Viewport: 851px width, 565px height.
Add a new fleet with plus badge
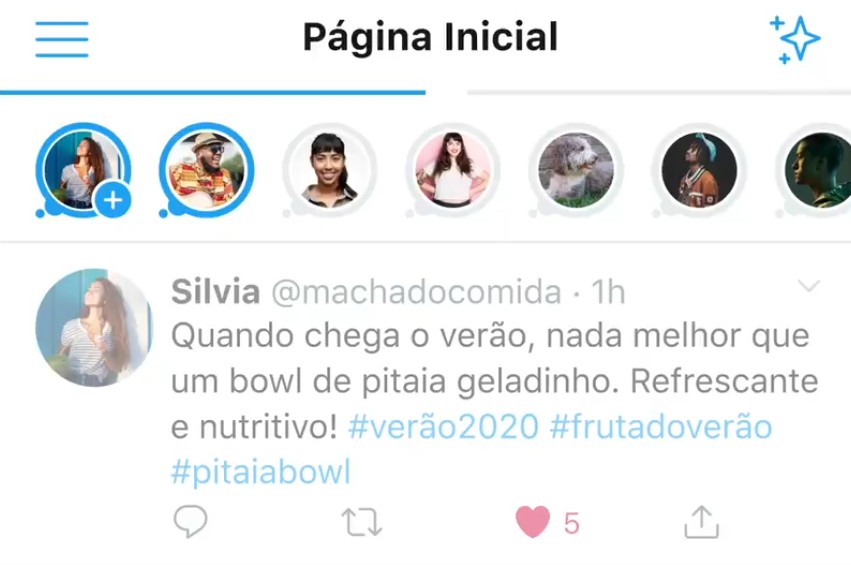coord(113,200)
